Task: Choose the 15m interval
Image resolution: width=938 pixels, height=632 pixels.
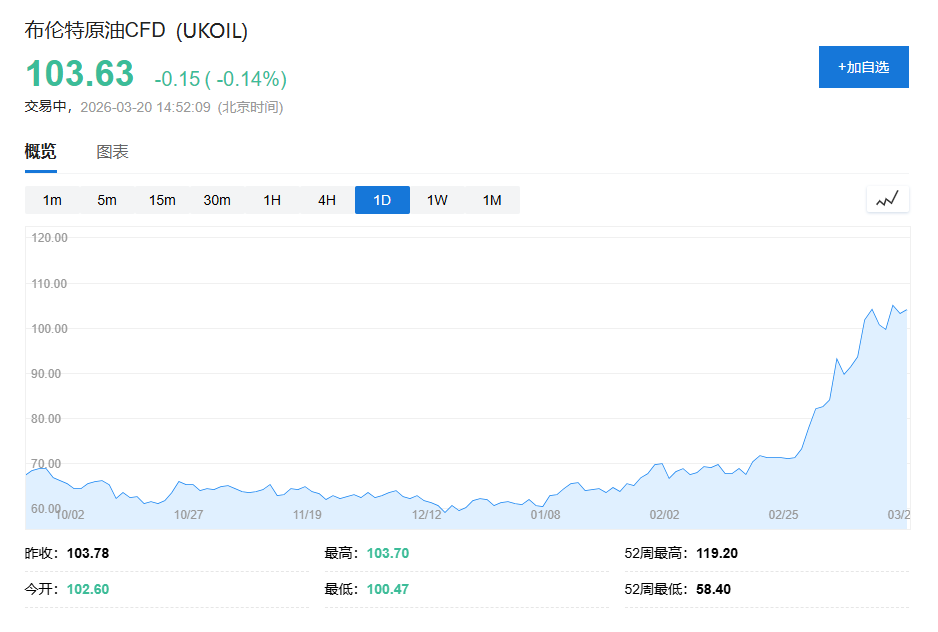Action: pyautogui.click(x=162, y=200)
